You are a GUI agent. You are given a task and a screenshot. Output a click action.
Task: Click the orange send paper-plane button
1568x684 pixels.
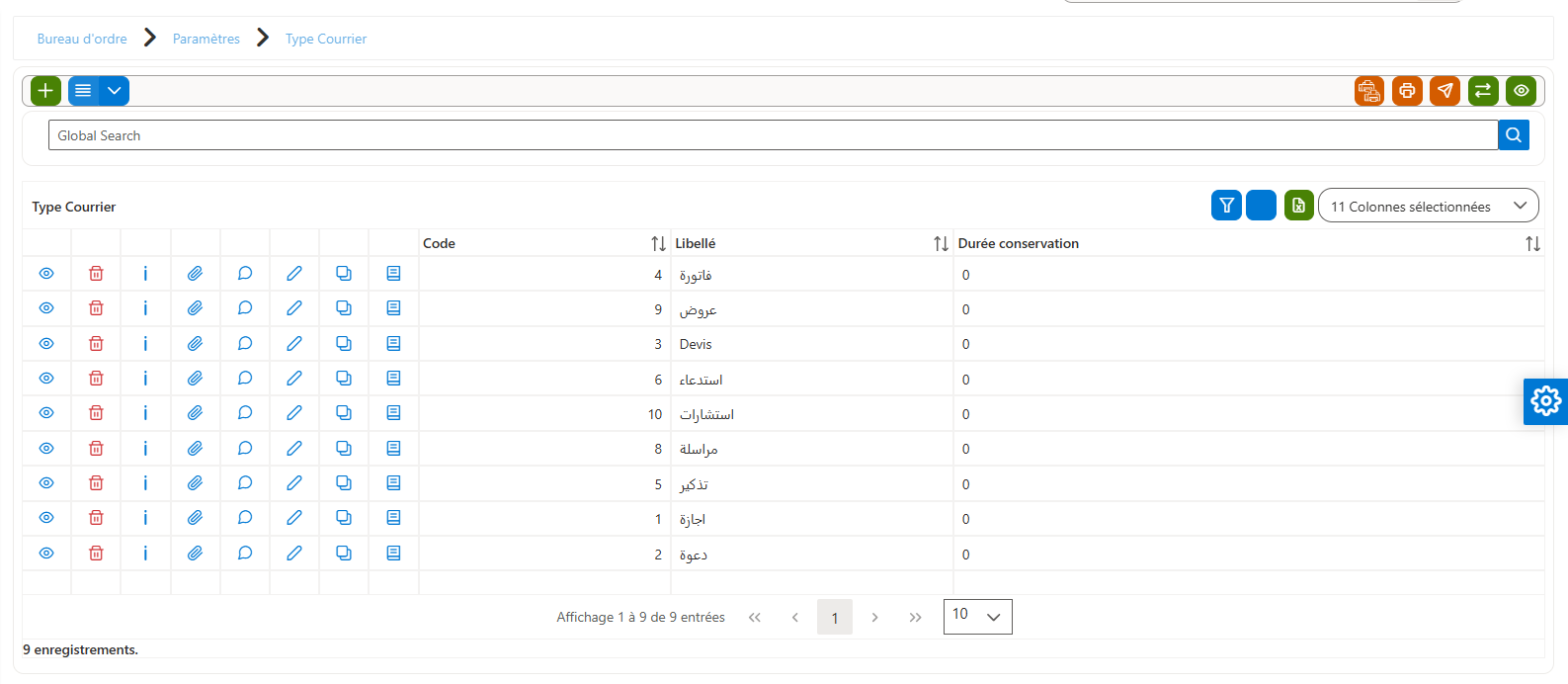click(x=1444, y=91)
